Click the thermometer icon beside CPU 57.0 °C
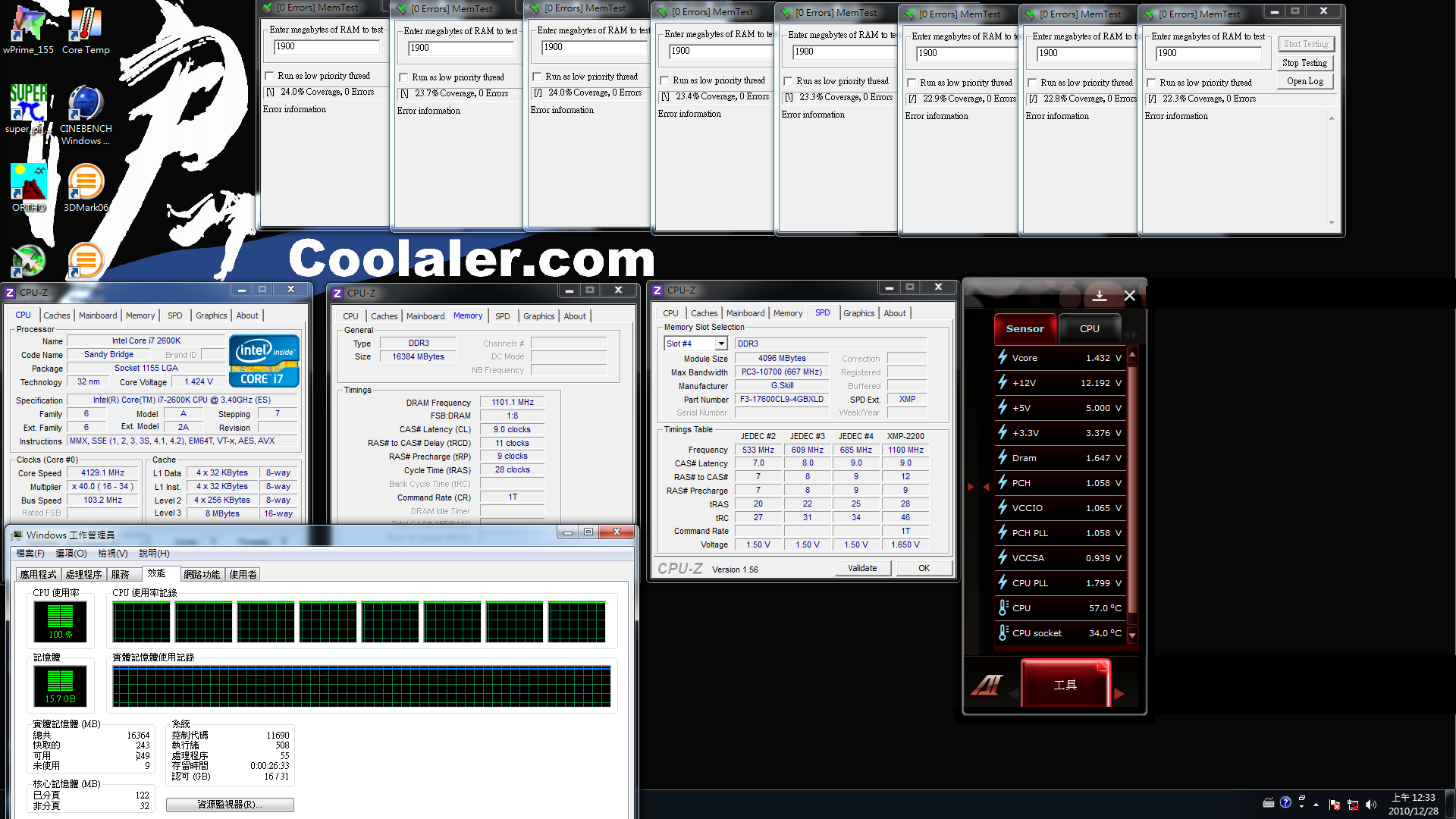Screen dimensions: 1456x819 pyautogui.click(x=1003, y=607)
